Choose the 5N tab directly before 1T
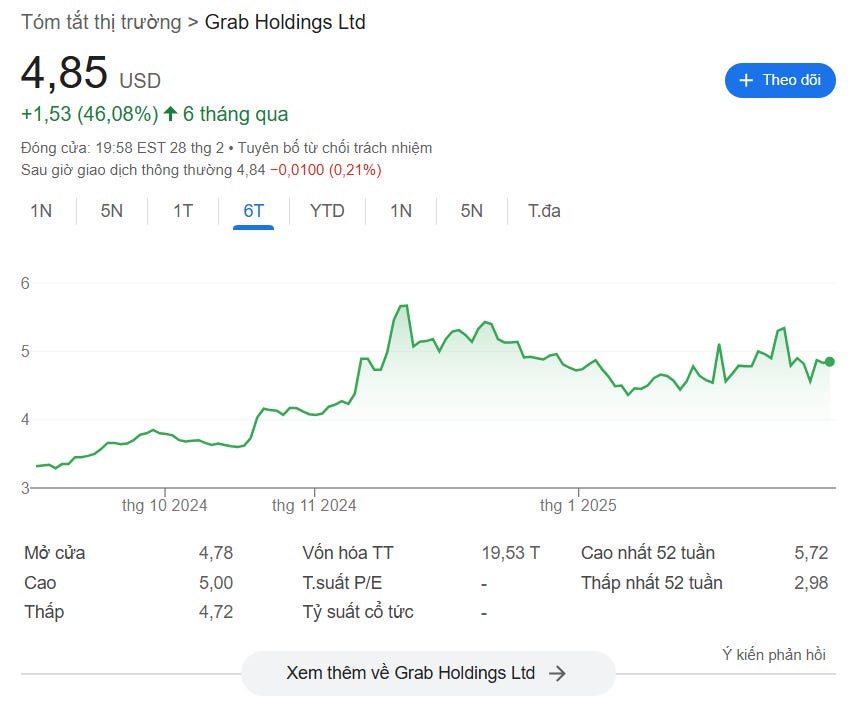This screenshot has width=868, height=704. tap(112, 211)
